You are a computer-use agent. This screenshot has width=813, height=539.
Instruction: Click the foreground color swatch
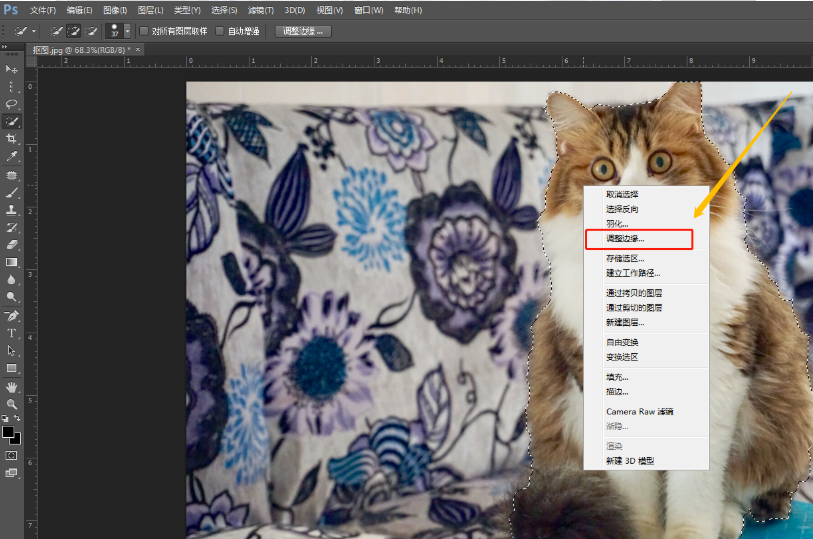(9, 432)
